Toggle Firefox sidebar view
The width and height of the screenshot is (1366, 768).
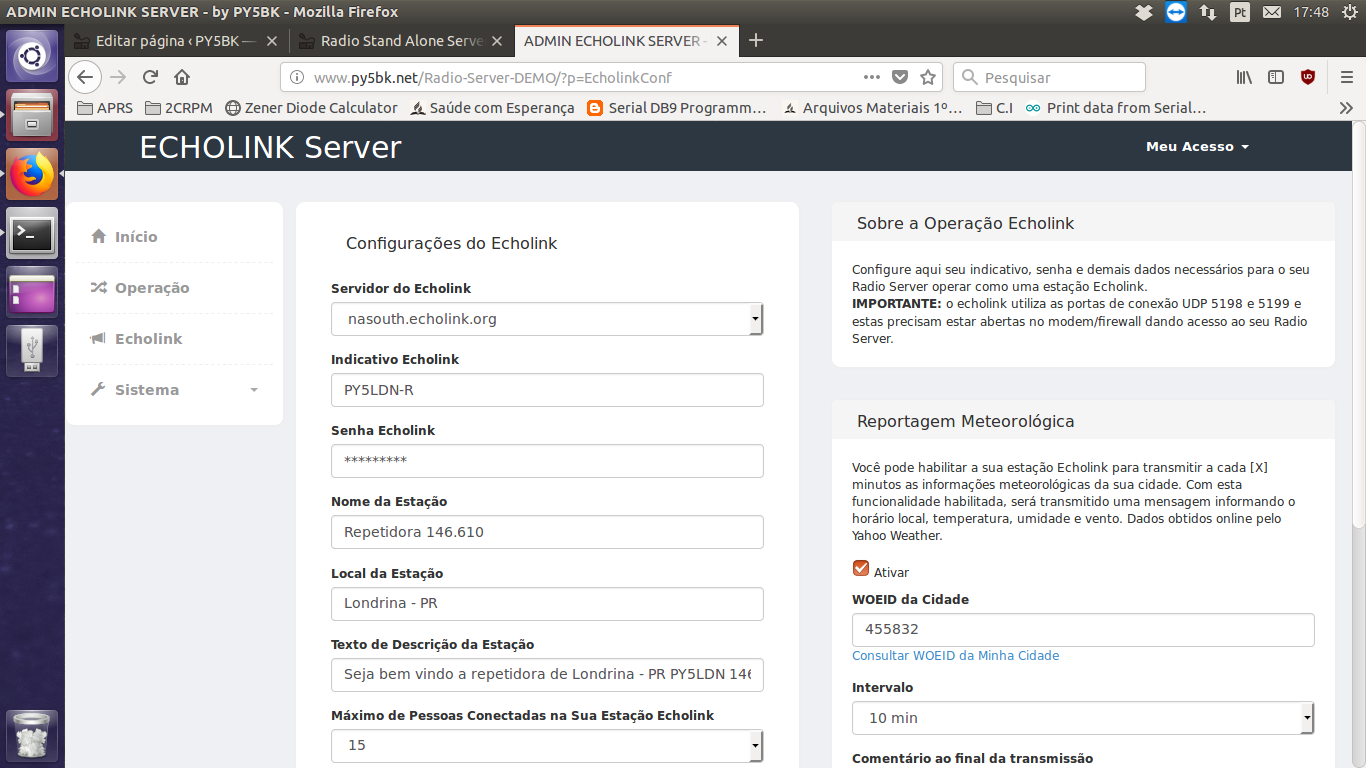coord(1276,77)
